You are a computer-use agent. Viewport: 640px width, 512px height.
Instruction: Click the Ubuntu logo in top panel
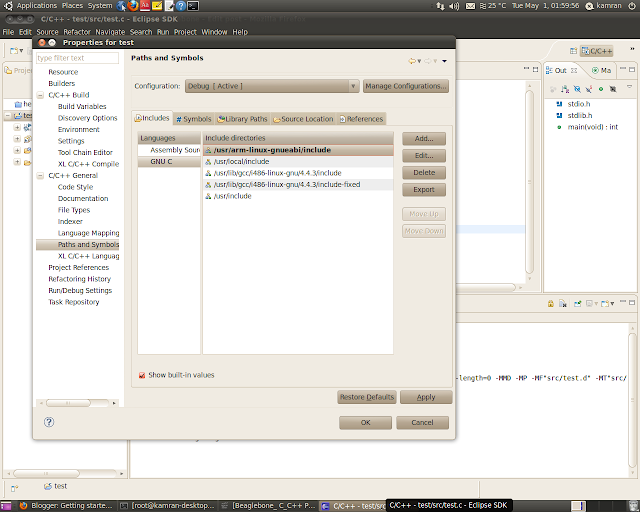[x=8, y=6]
